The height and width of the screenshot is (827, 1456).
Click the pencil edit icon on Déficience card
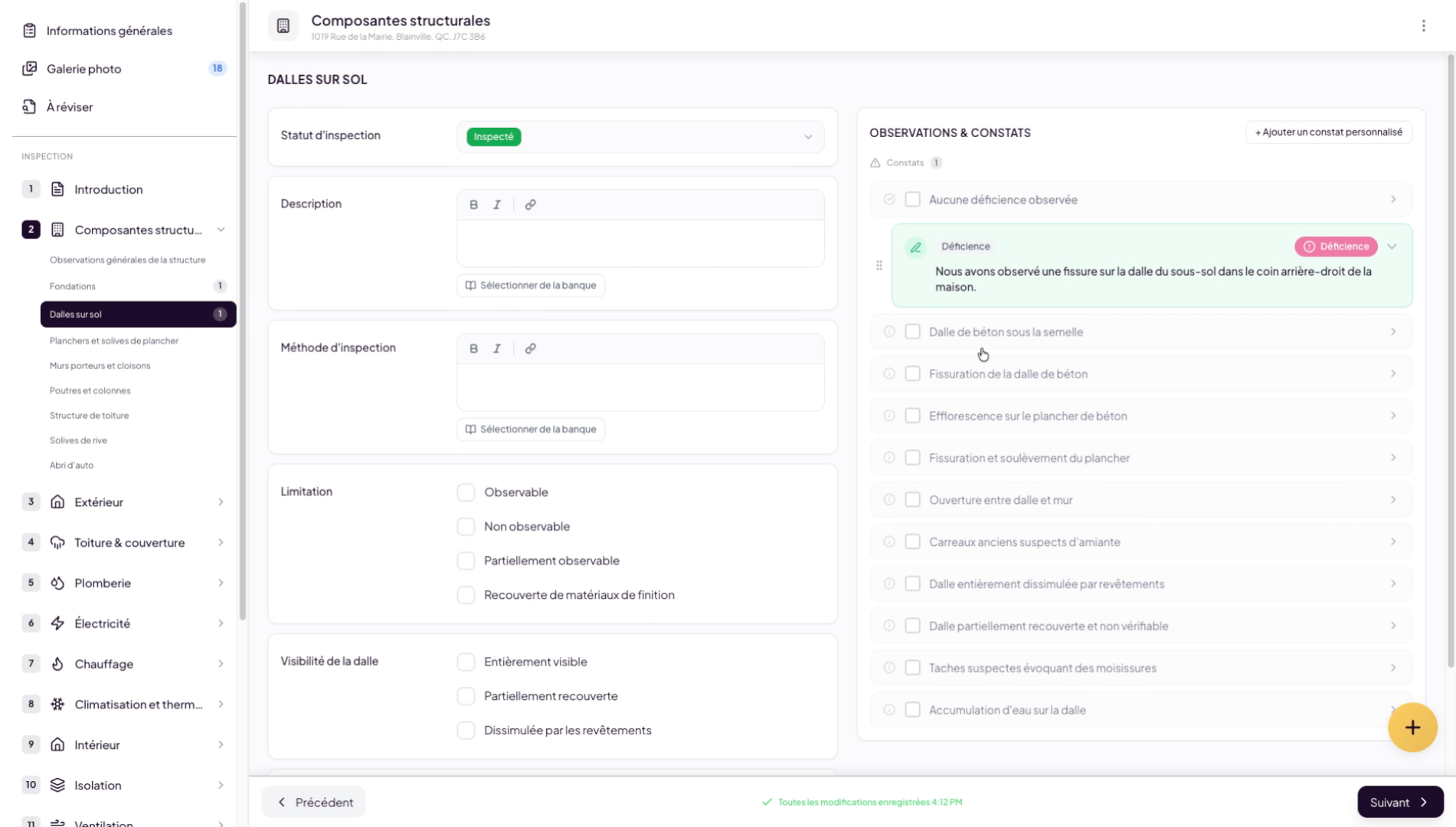[915, 247]
